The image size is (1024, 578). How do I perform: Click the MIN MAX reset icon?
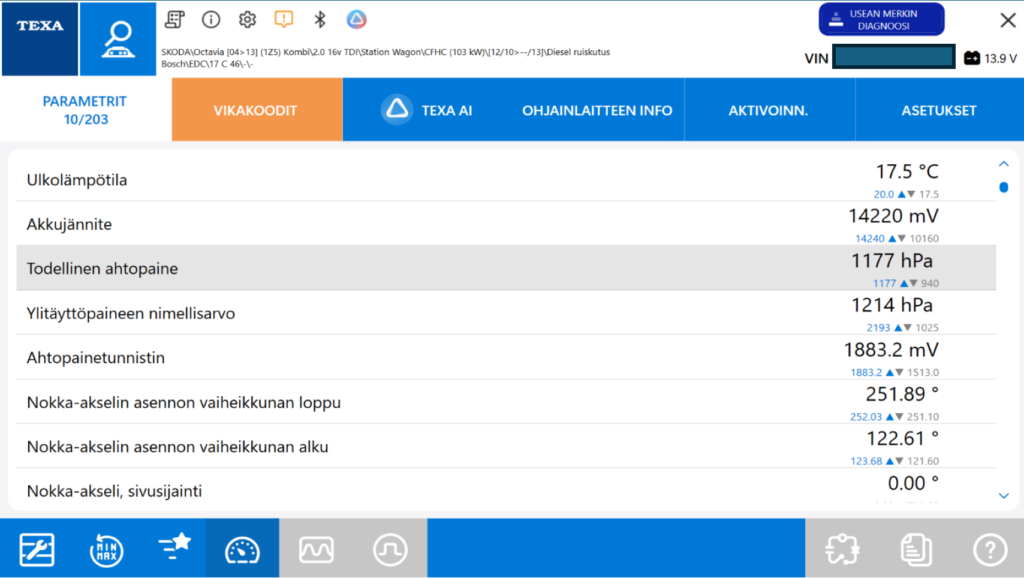pyautogui.click(x=106, y=549)
